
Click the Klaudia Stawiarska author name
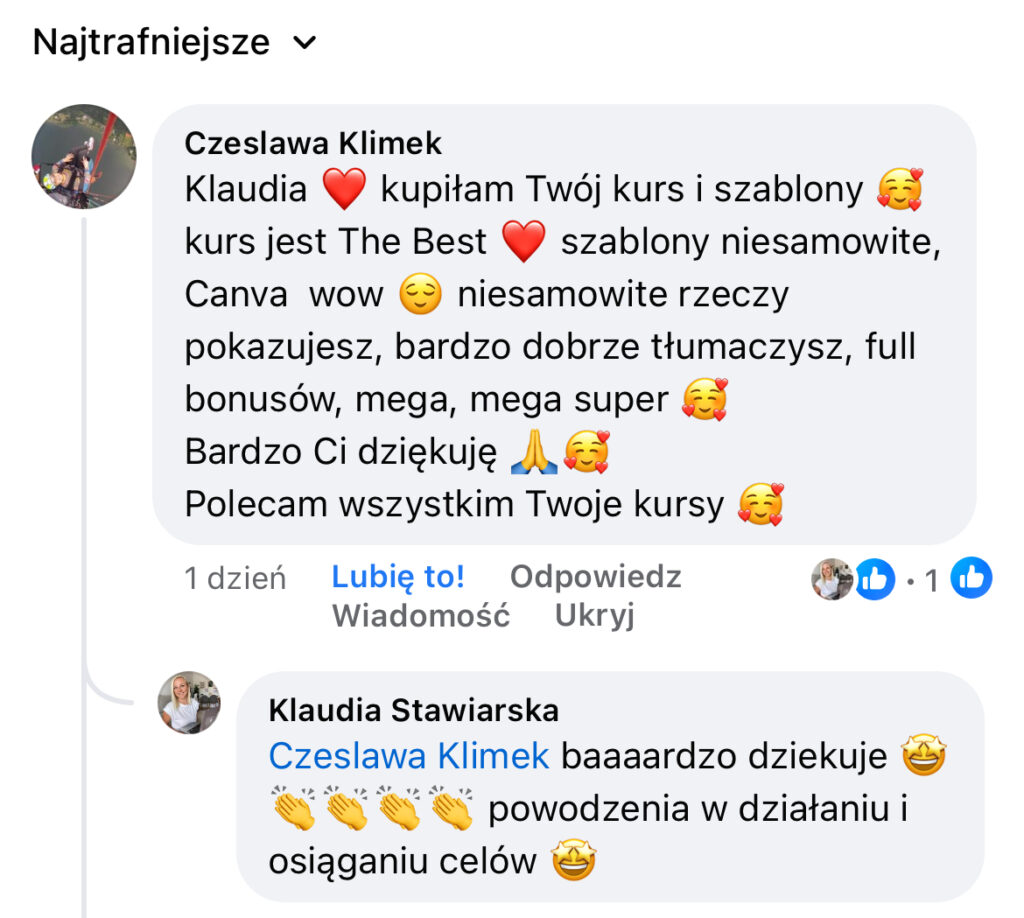click(413, 710)
